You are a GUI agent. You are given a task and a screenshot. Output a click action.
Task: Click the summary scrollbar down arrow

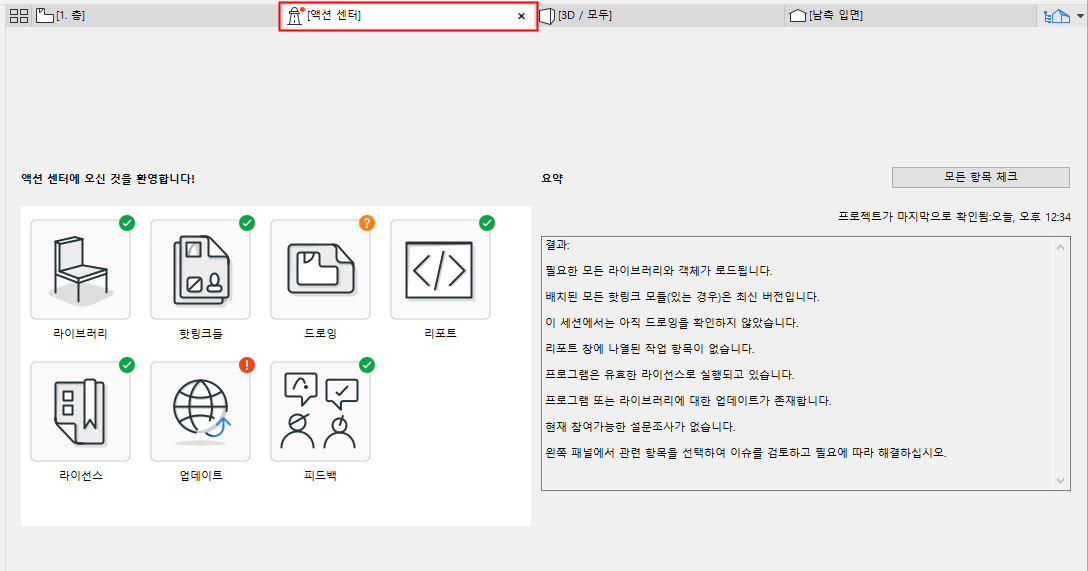click(x=1060, y=481)
